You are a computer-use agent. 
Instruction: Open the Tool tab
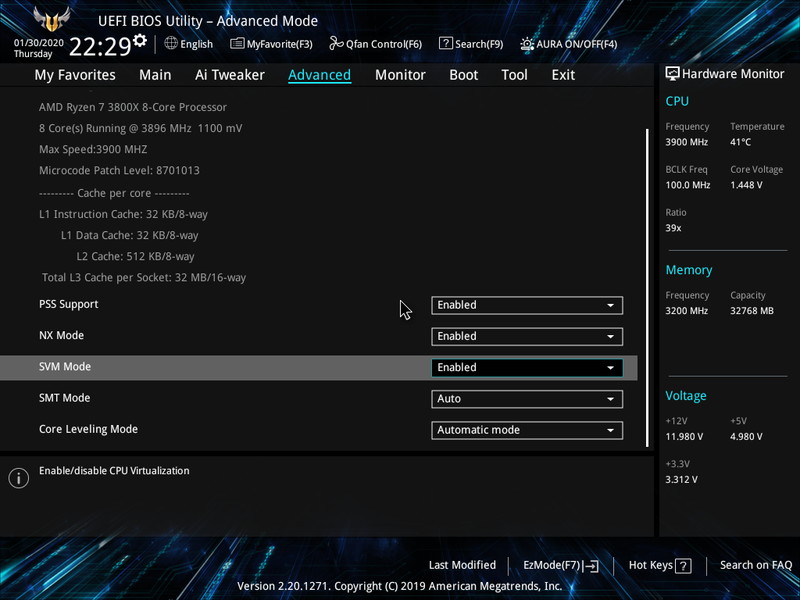pos(514,75)
